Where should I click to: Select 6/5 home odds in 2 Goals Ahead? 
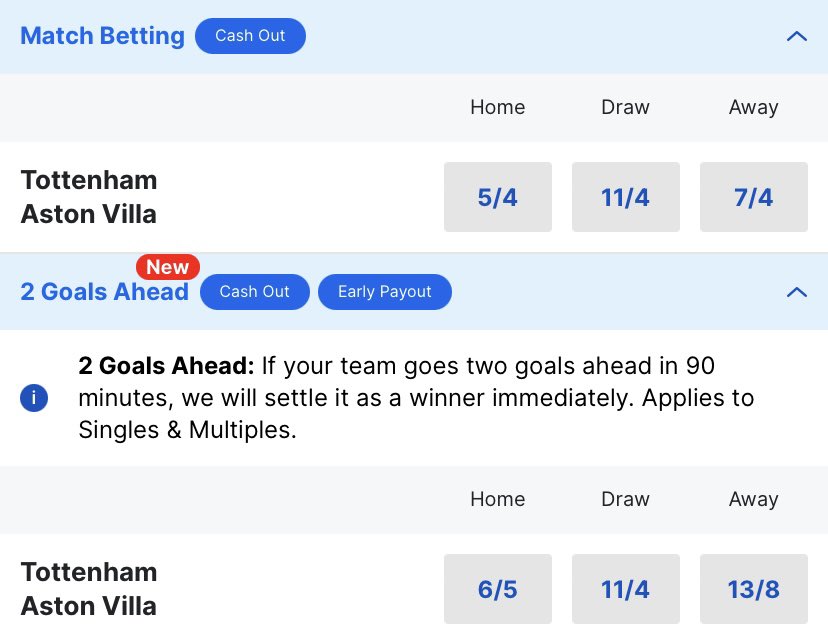(498, 589)
